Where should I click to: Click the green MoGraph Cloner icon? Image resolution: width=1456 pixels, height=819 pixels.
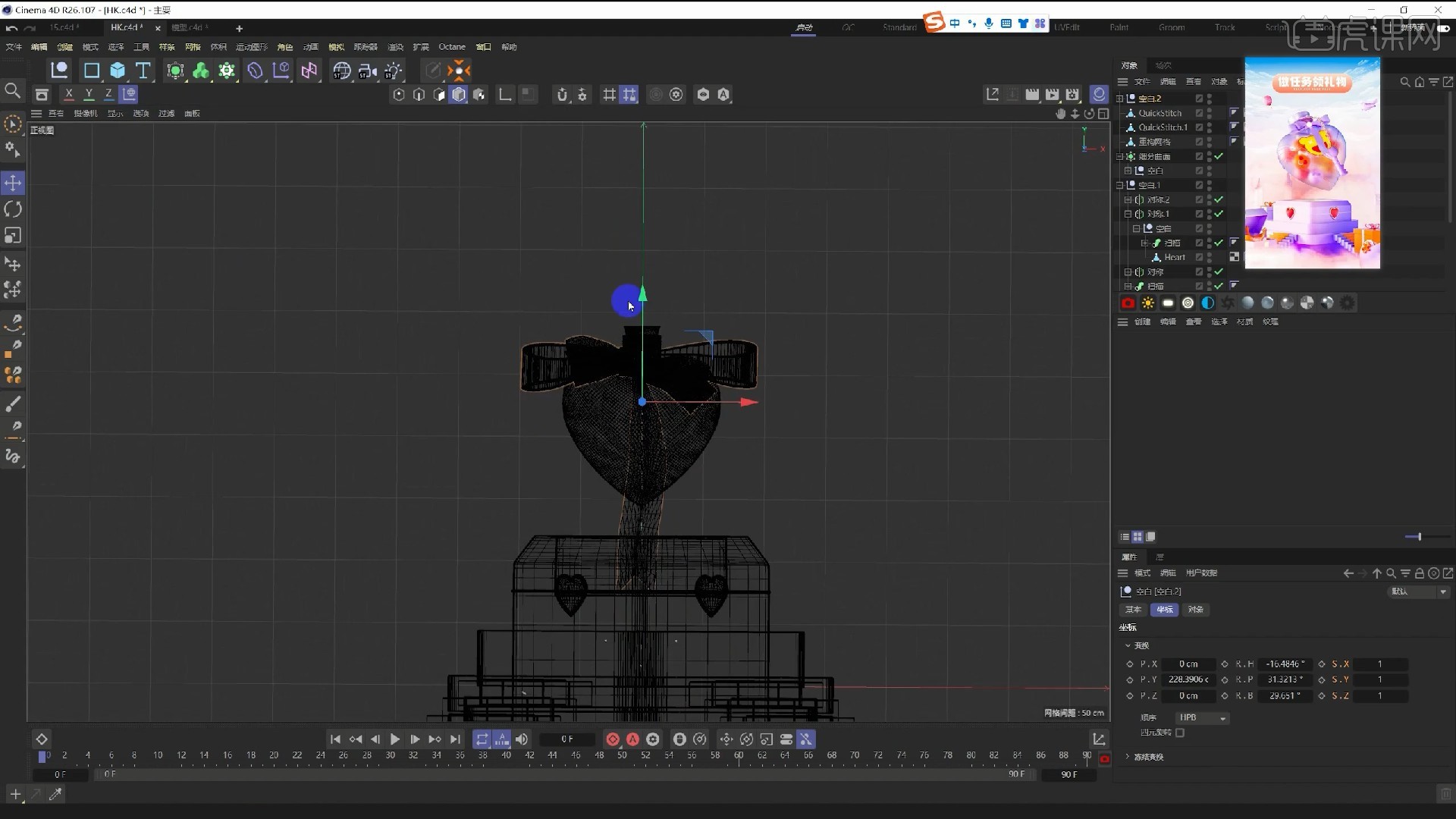tap(200, 71)
